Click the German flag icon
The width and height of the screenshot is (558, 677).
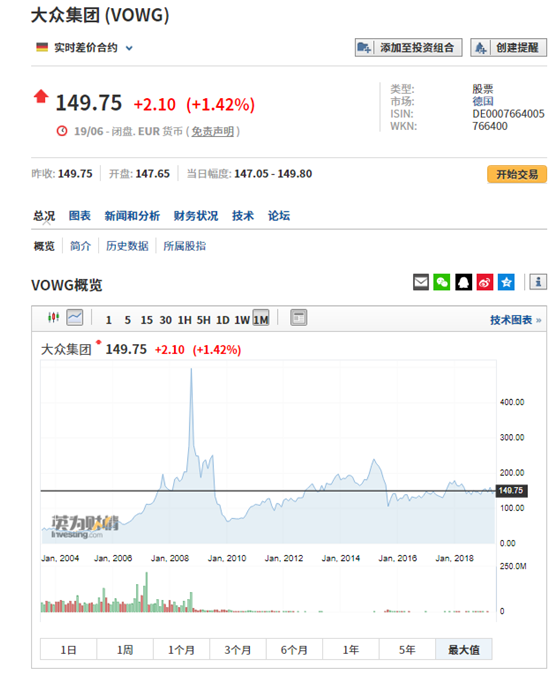pos(42,47)
